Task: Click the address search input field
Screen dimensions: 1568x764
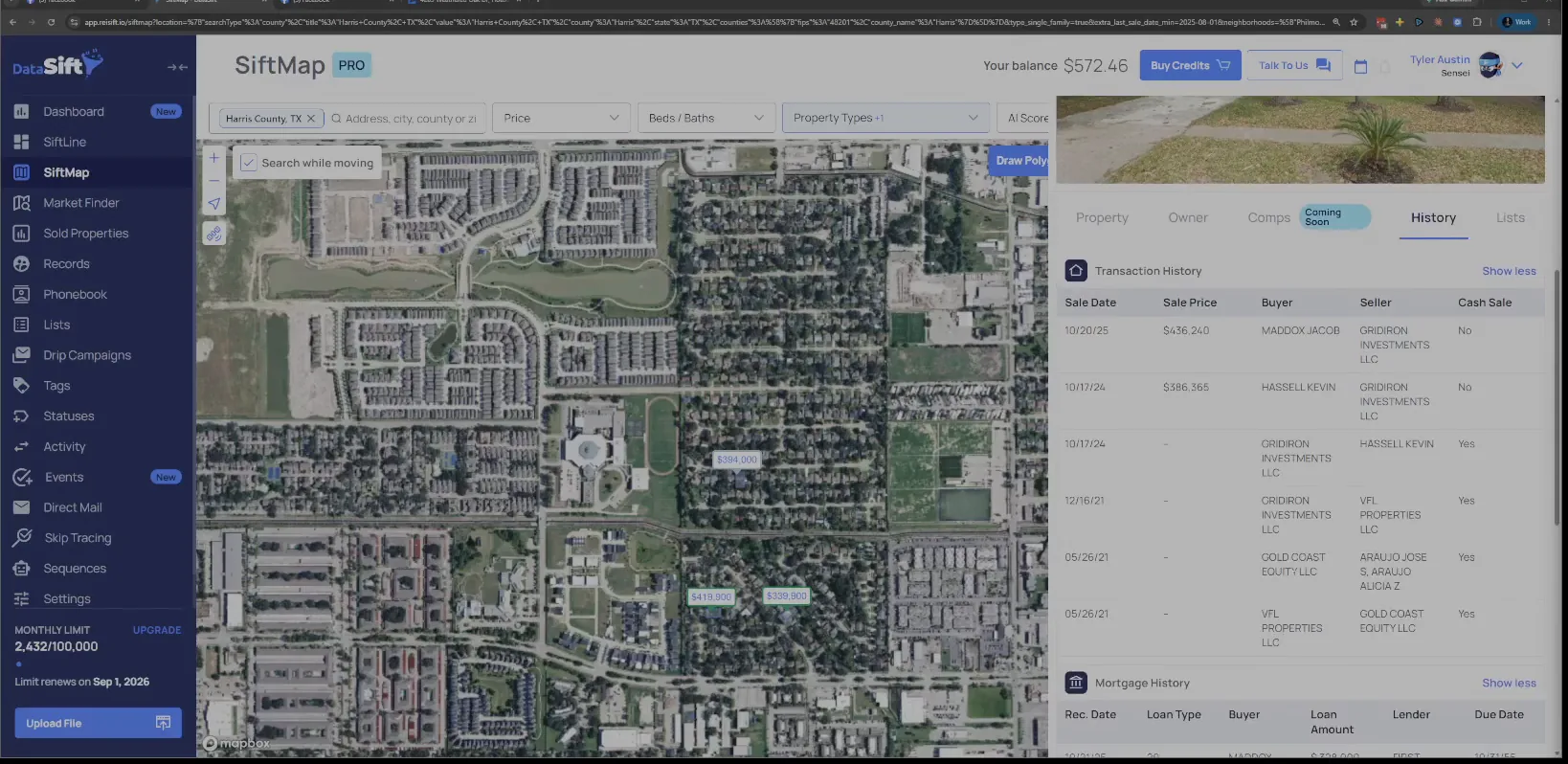Action: 410,119
